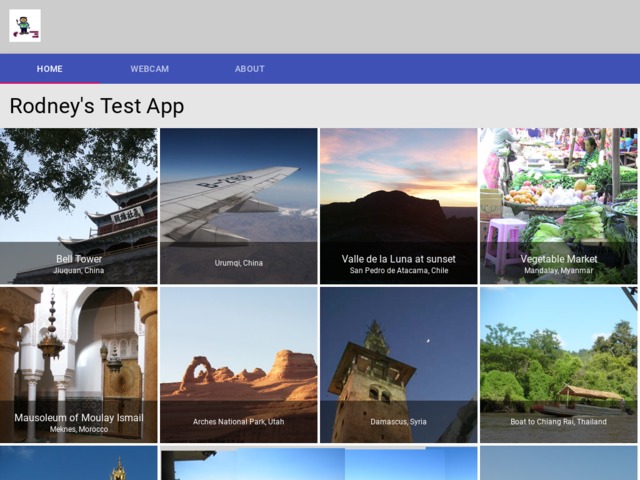Select Arches National Park, Utah photo
Viewport: 640px width, 480px height.
(238, 365)
